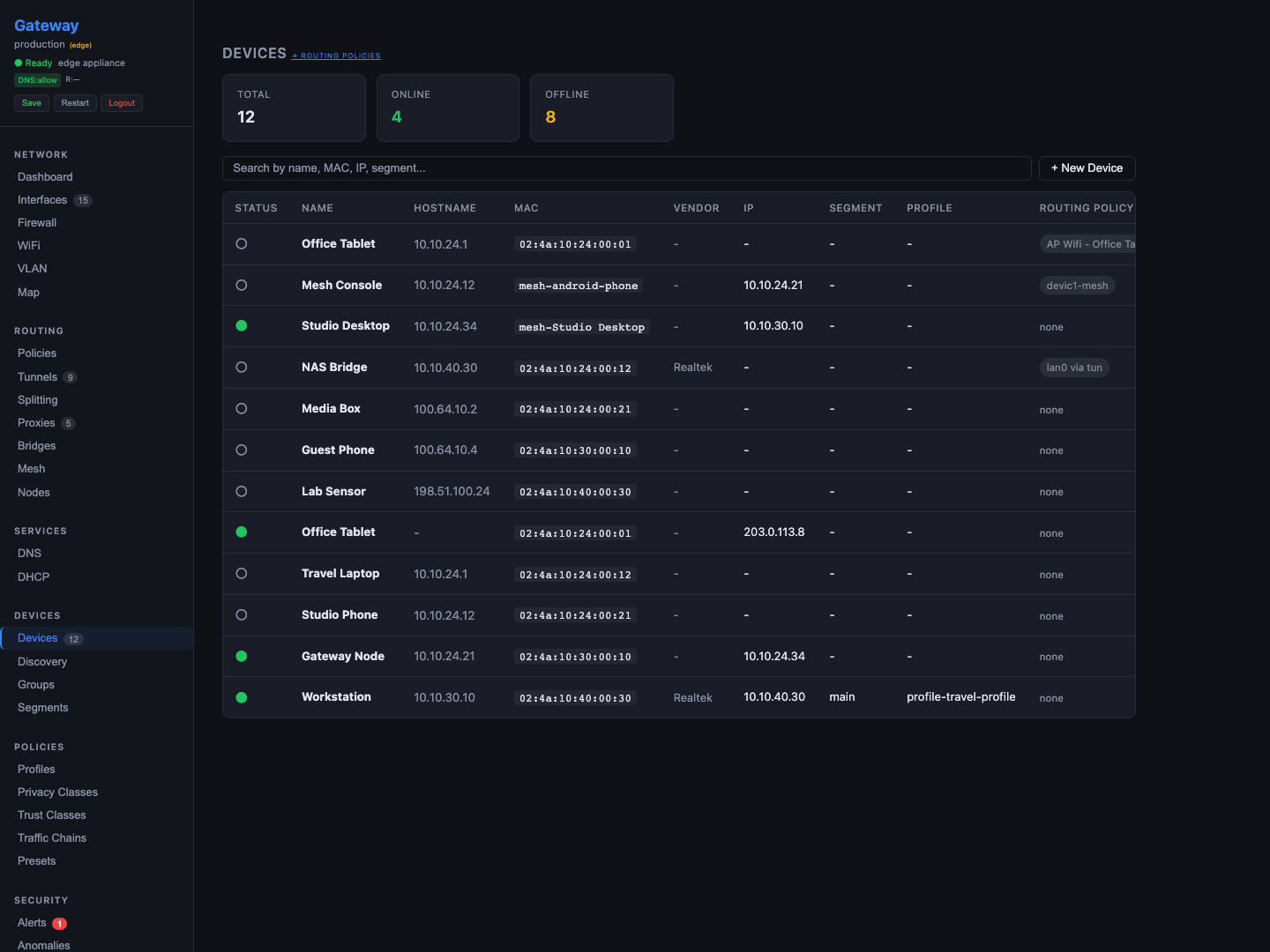The width and height of the screenshot is (1270, 952).
Task: Click the mesh-android-phone MAC value
Action: point(579,286)
